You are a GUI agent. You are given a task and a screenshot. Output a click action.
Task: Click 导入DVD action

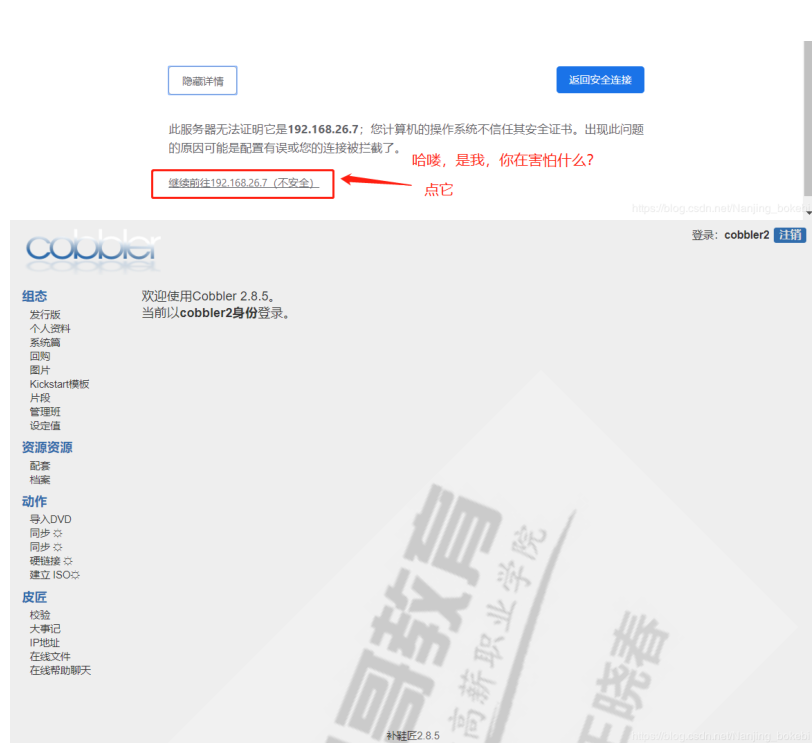point(51,519)
